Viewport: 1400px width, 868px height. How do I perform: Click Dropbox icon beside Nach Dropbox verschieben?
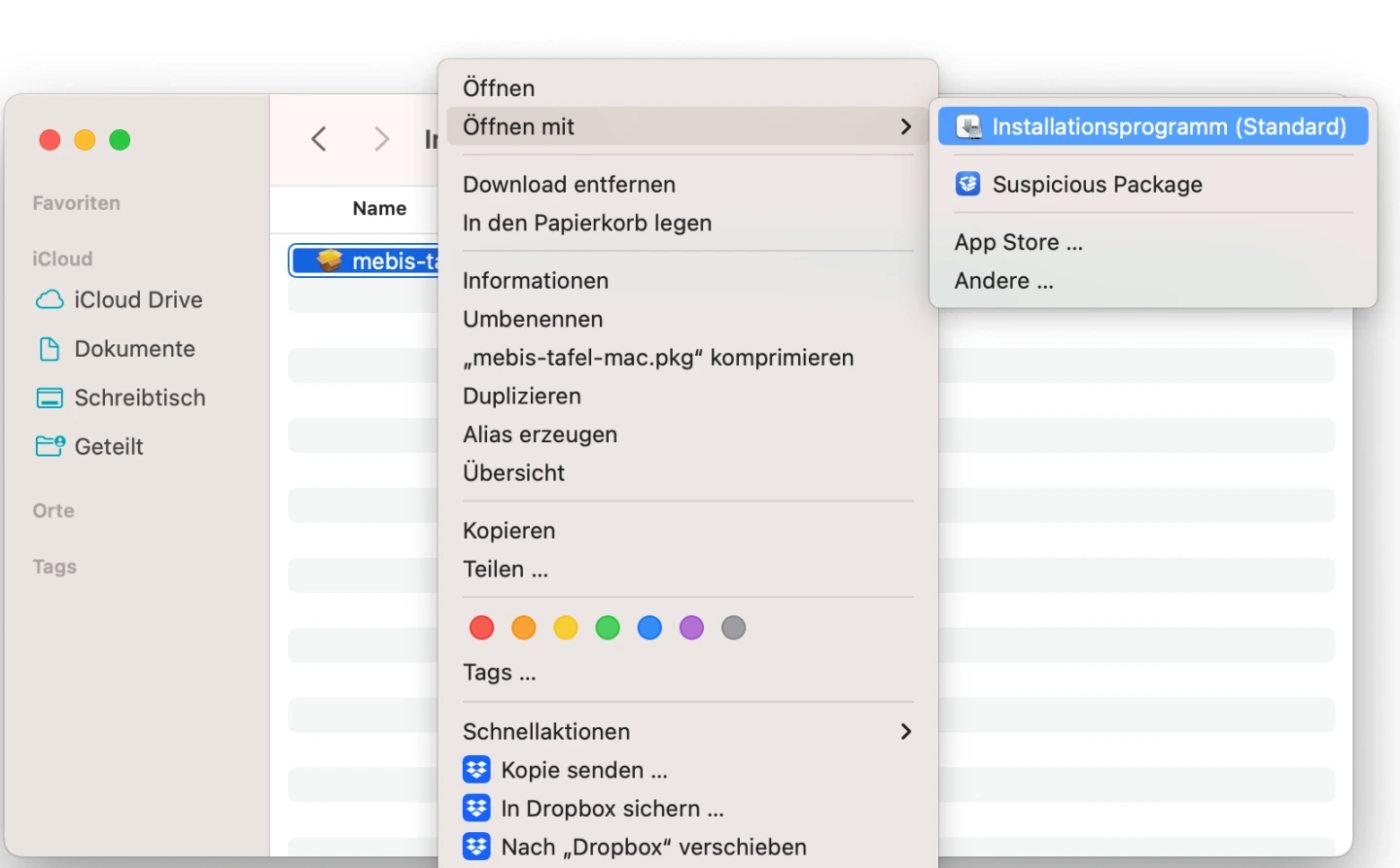click(x=476, y=847)
